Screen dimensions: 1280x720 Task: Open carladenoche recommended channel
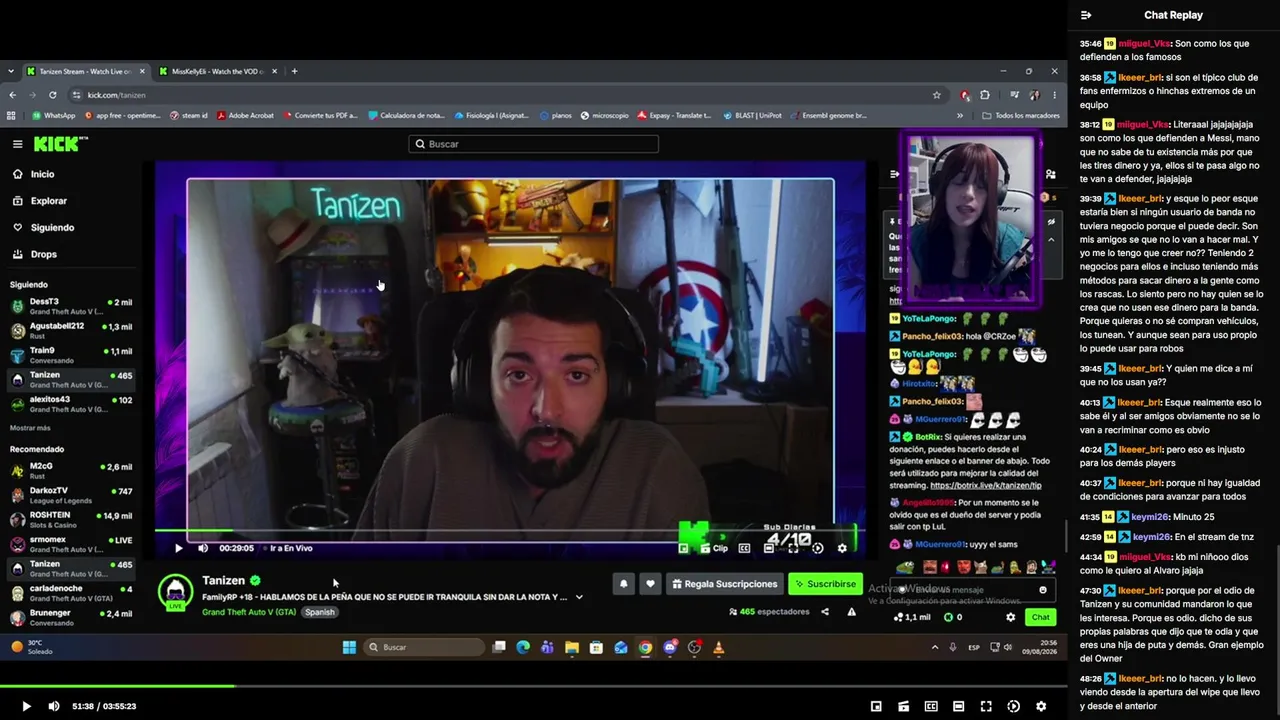pos(71,593)
